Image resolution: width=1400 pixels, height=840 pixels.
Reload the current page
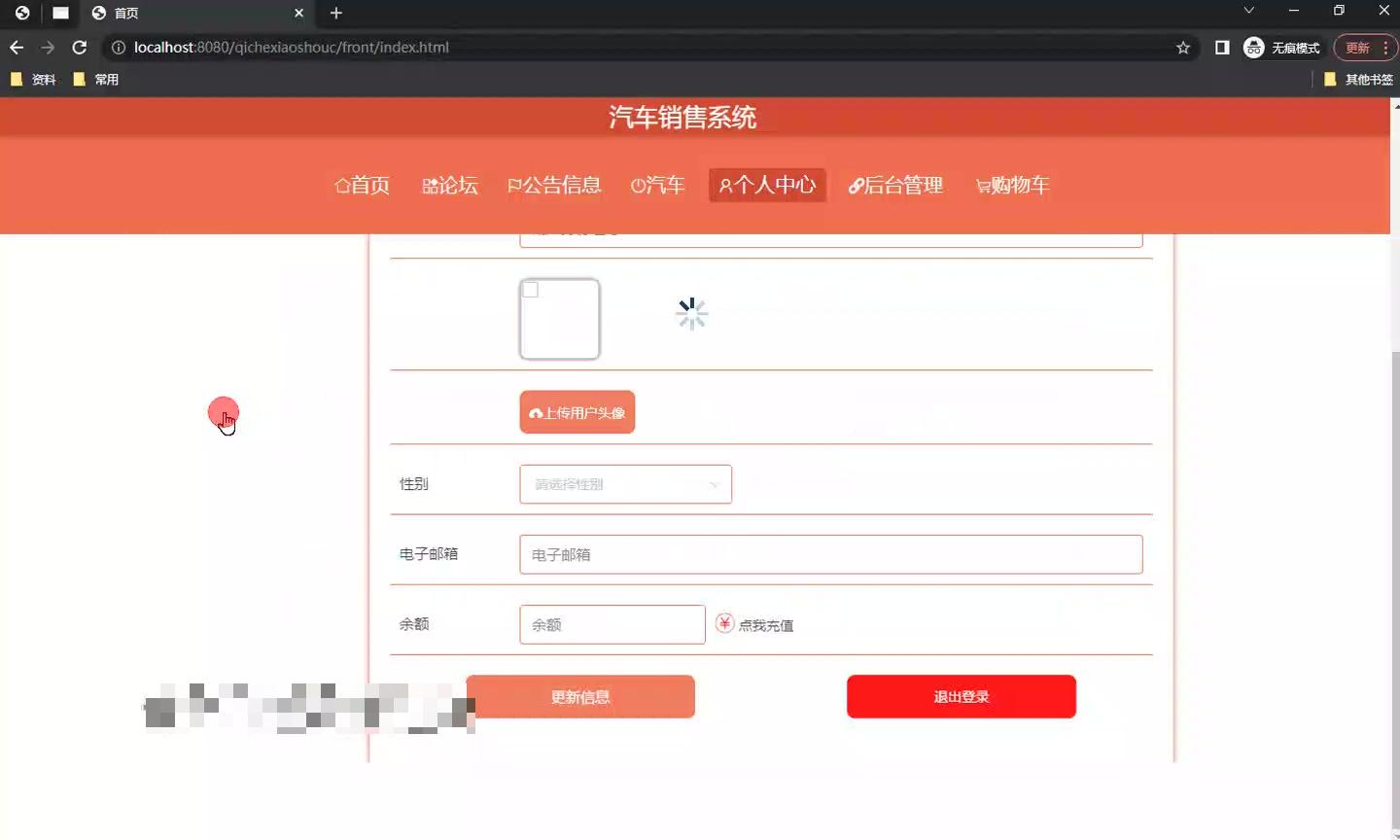pos(80,47)
